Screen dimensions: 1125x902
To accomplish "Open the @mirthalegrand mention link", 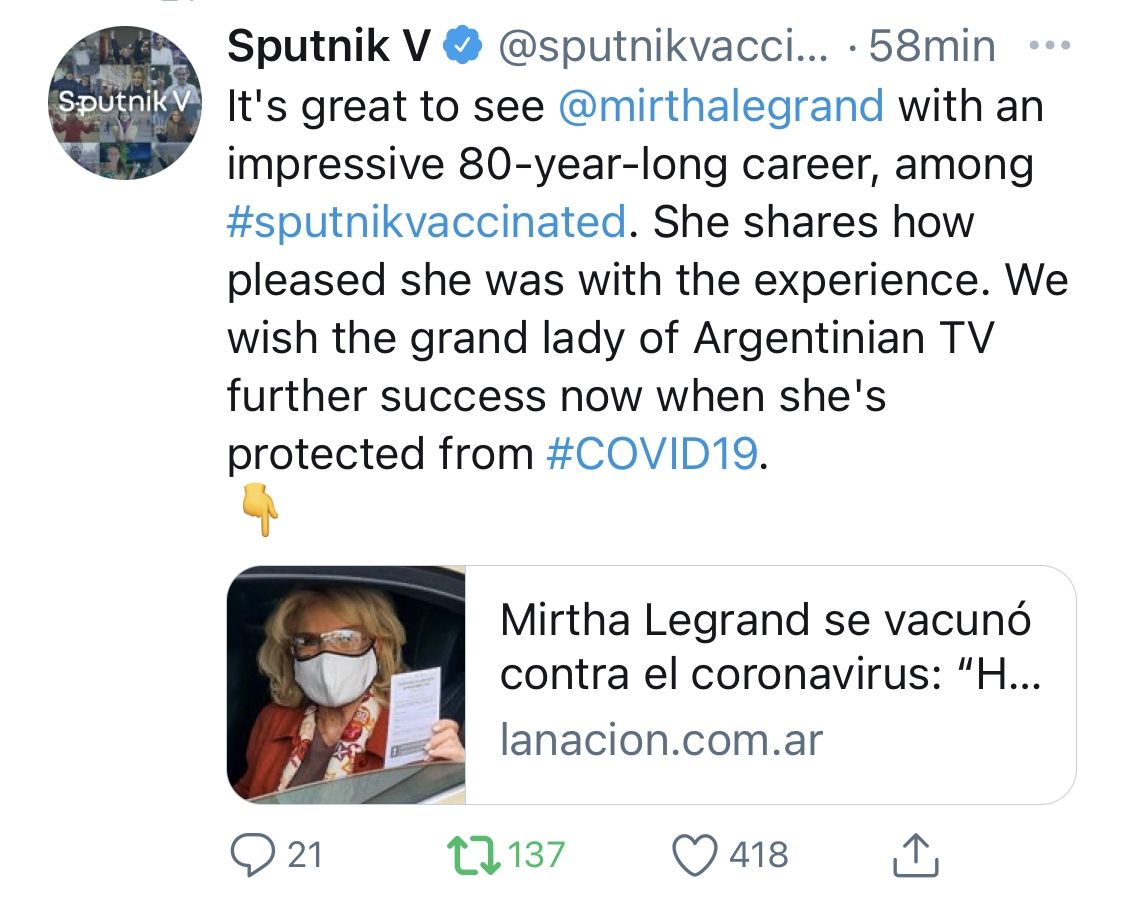I will pos(721,105).
